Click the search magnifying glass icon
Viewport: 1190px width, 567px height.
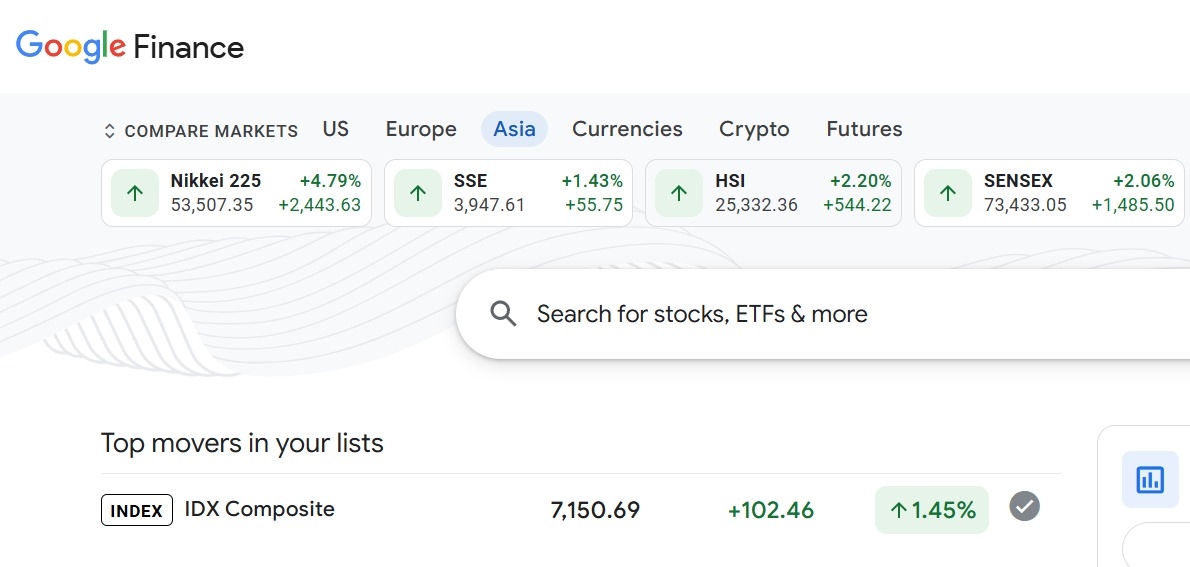point(503,314)
